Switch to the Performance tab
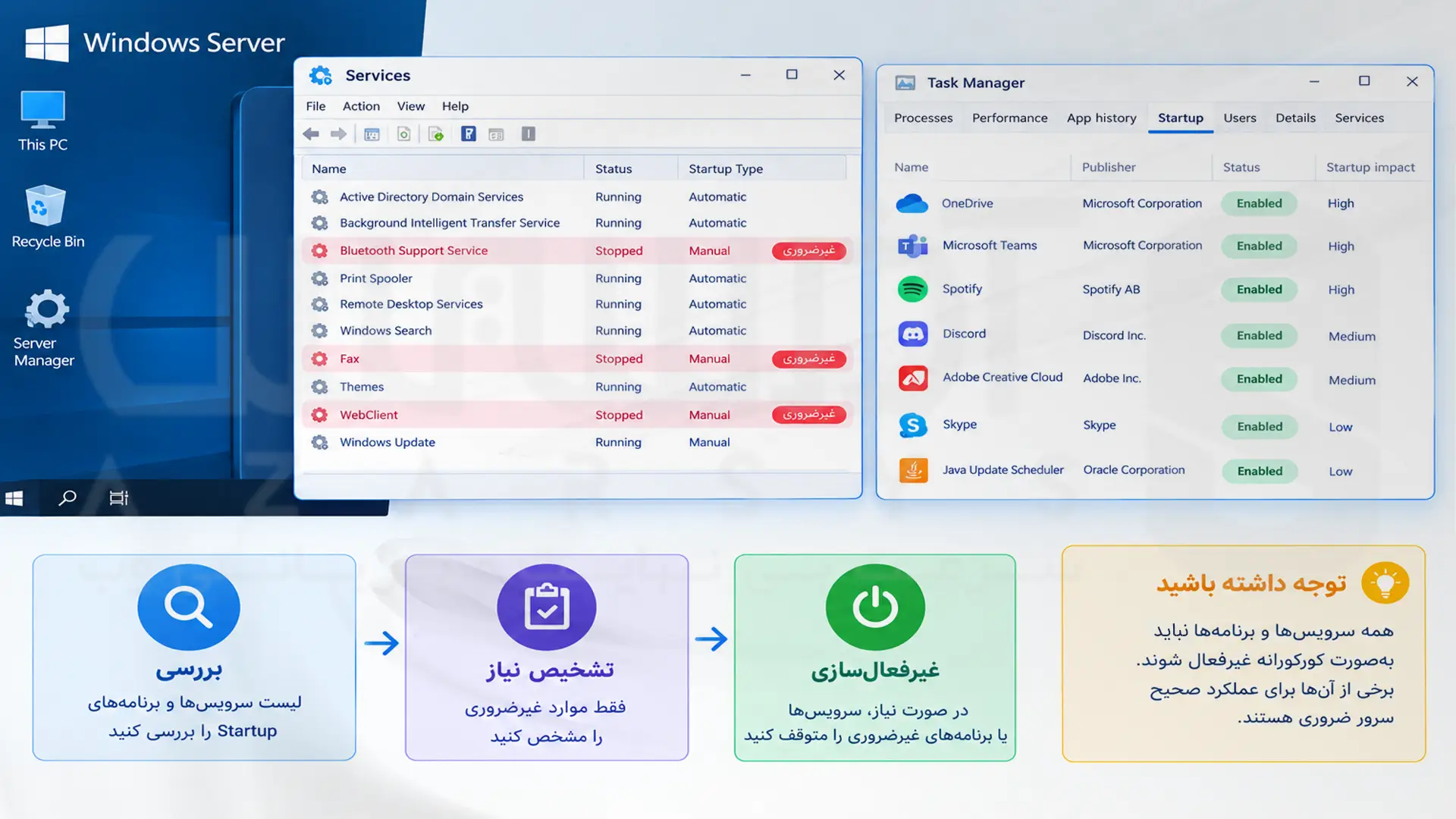 (x=1009, y=118)
